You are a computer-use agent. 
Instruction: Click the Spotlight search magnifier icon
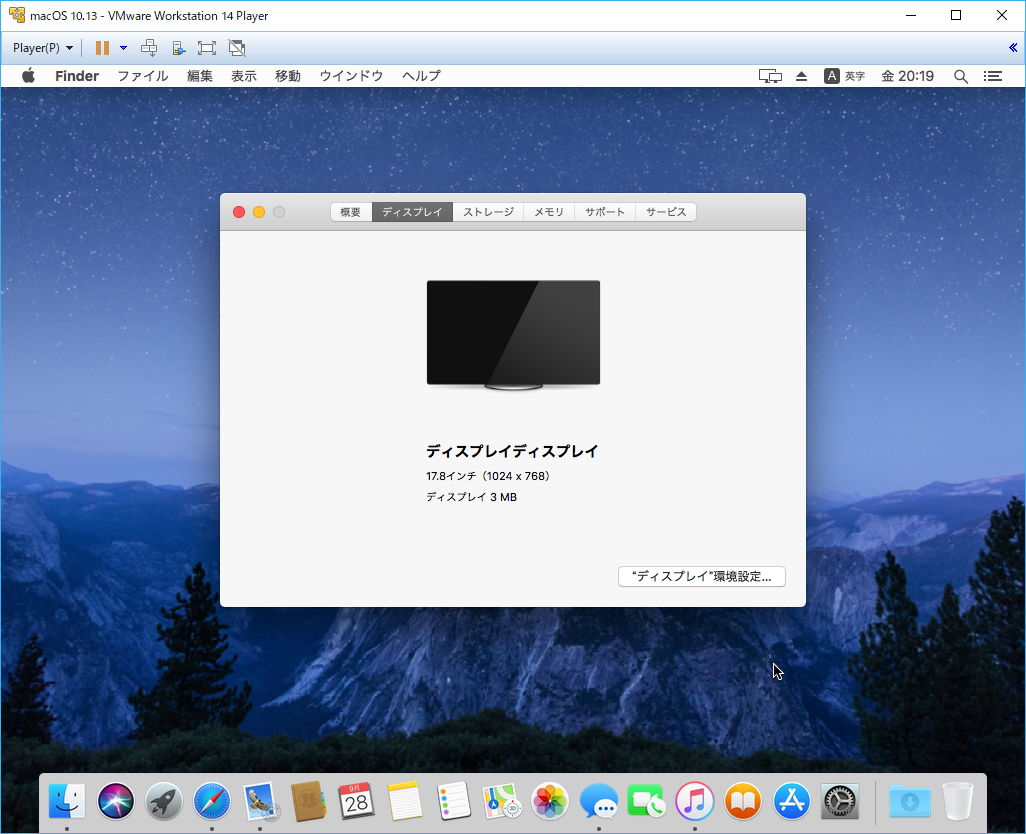coord(961,76)
